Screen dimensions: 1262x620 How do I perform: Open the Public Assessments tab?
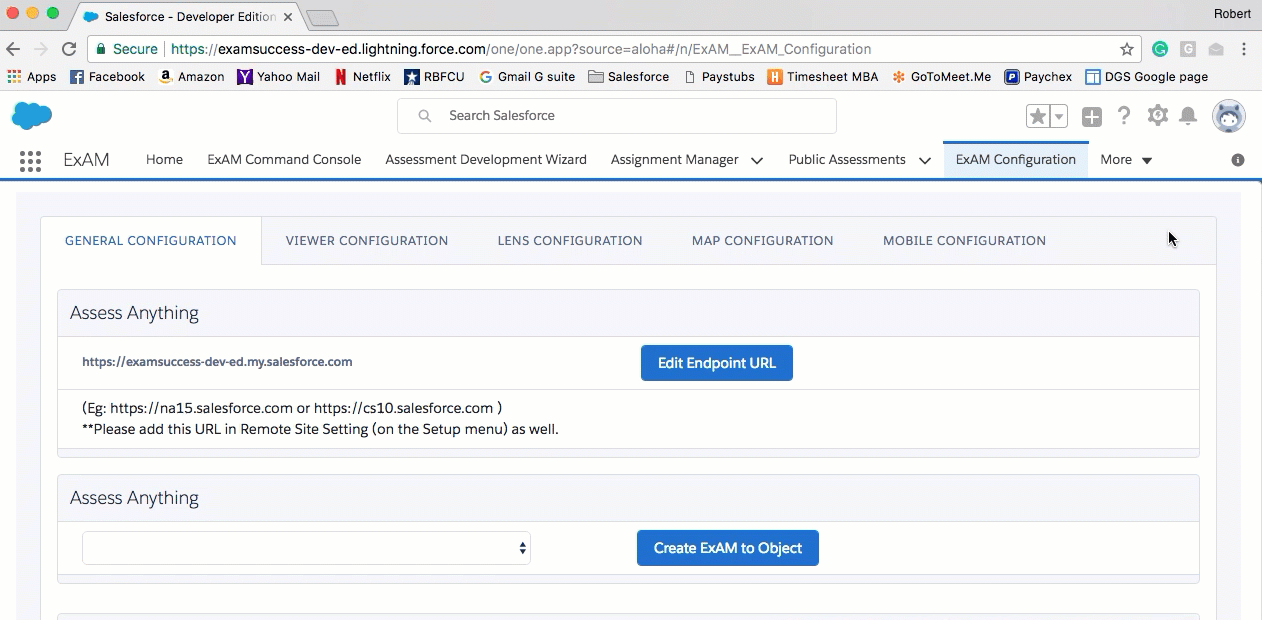[847, 160]
